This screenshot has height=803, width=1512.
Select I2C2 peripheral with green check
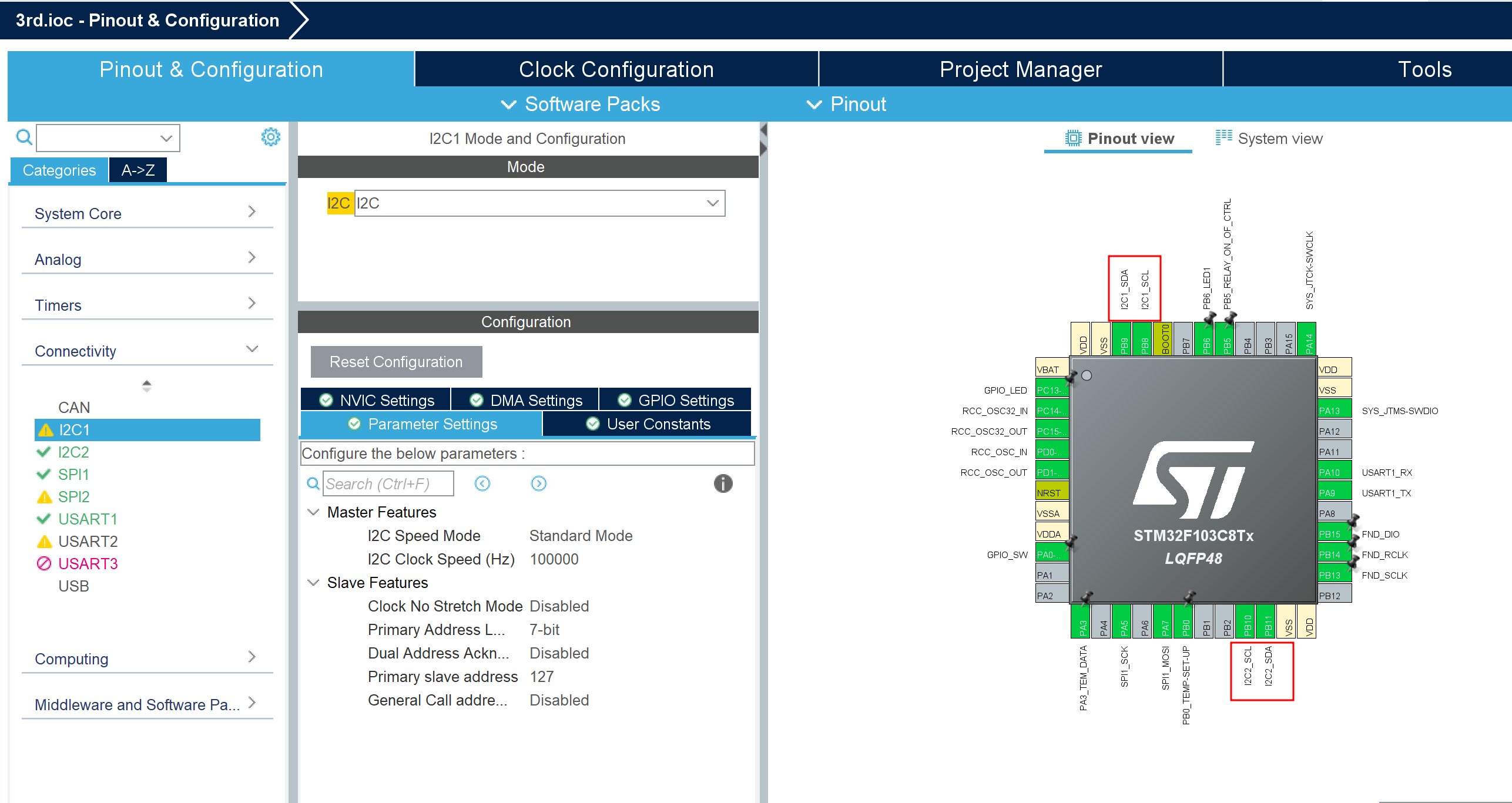tap(73, 452)
